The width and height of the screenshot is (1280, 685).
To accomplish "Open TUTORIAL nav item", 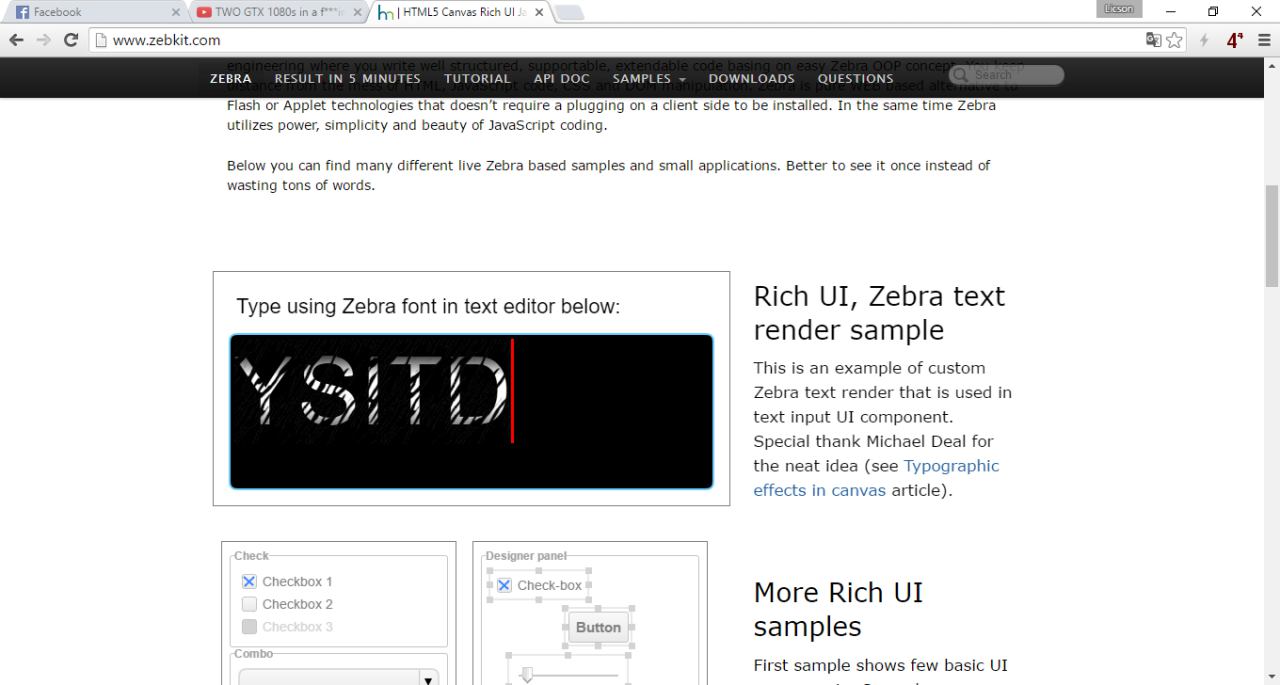I will click(477, 78).
